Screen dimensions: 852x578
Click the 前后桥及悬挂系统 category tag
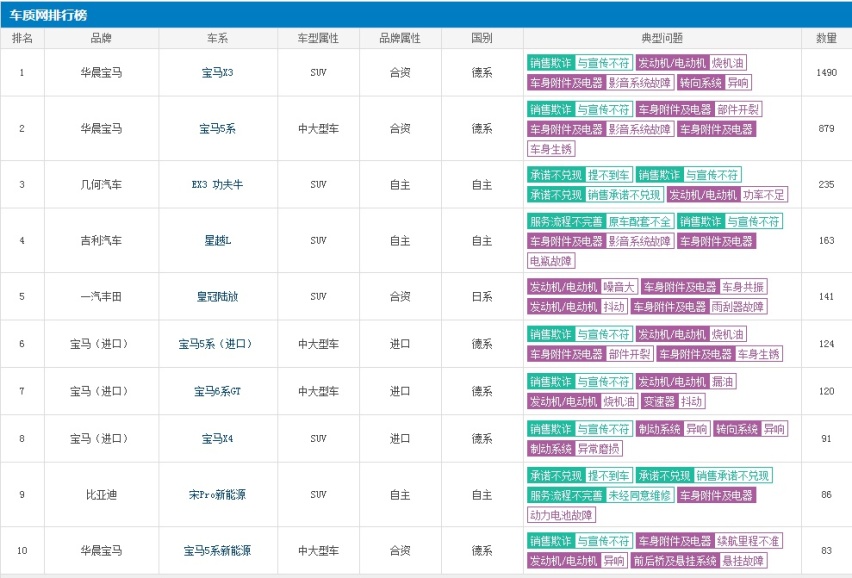pyautogui.click(x=675, y=561)
